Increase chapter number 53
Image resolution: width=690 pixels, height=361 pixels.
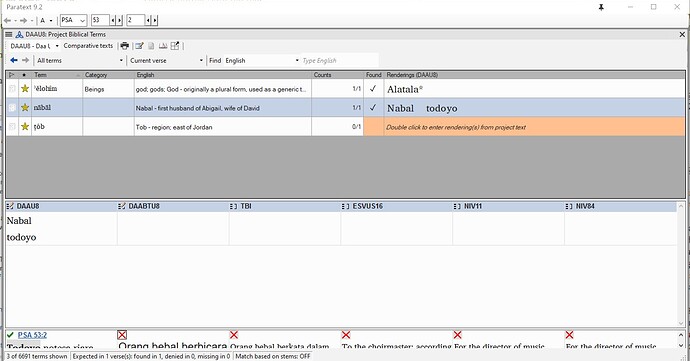pos(119,20)
